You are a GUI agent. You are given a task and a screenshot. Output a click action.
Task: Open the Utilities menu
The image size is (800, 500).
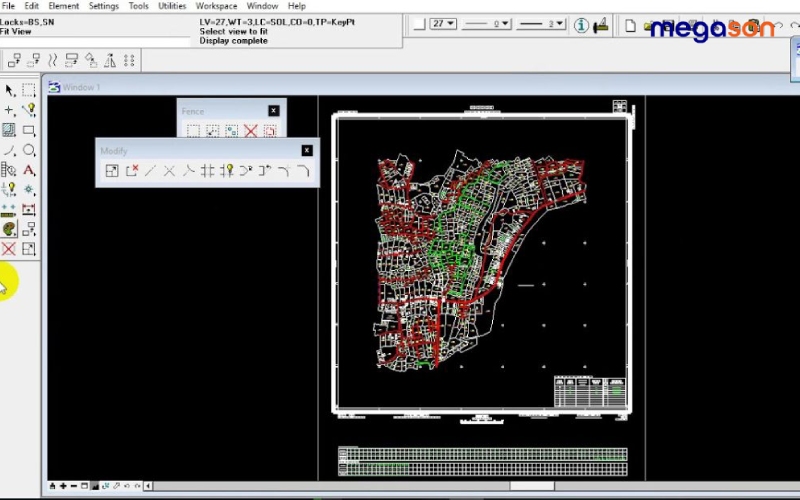click(172, 6)
